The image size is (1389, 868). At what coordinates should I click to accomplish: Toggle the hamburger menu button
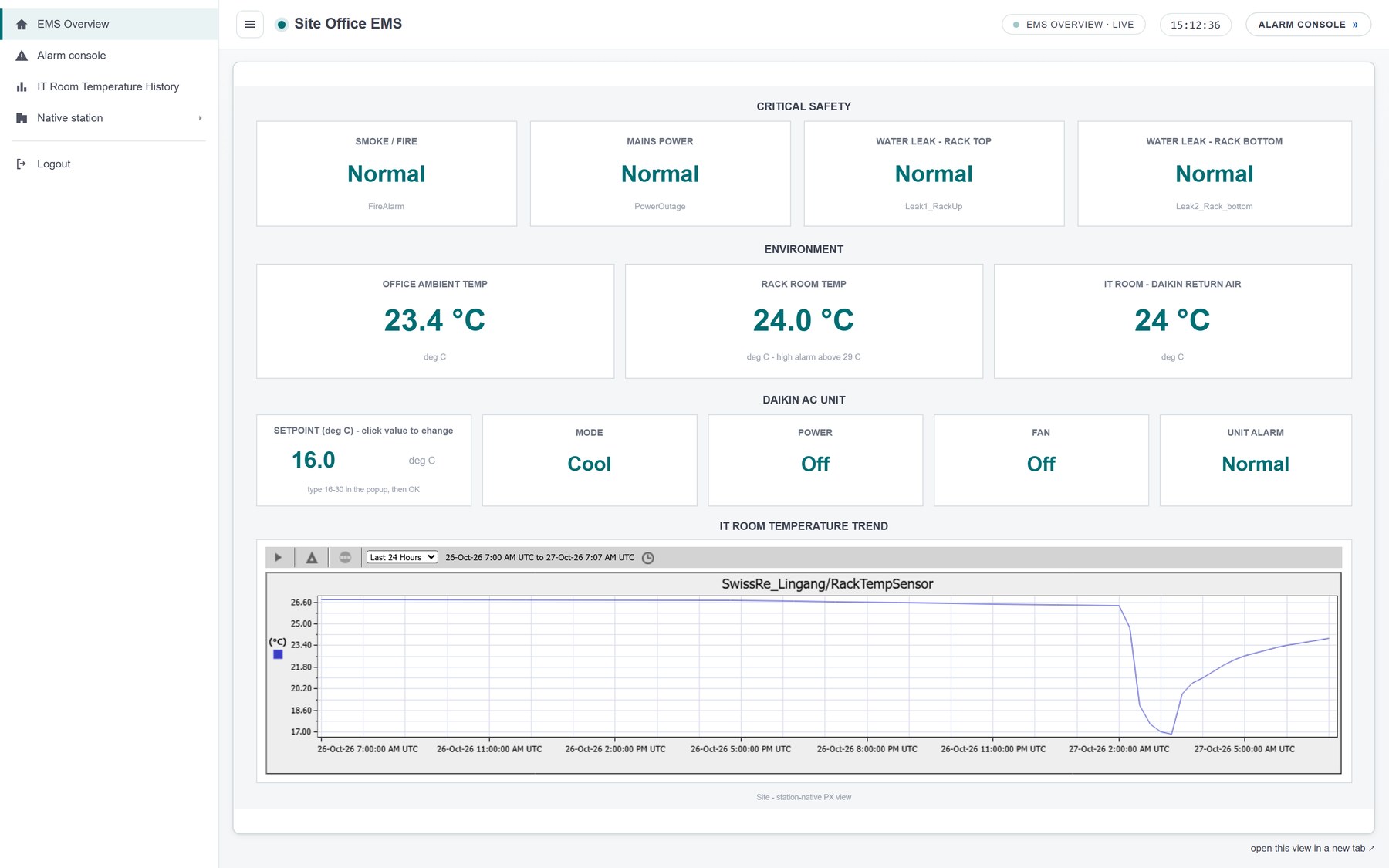coord(250,24)
